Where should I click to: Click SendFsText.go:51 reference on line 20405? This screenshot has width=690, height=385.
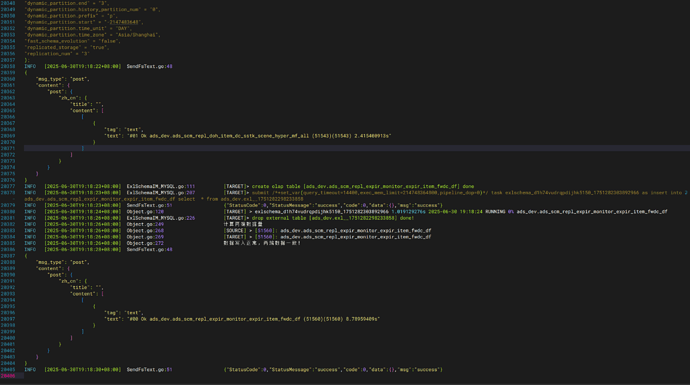149,370
